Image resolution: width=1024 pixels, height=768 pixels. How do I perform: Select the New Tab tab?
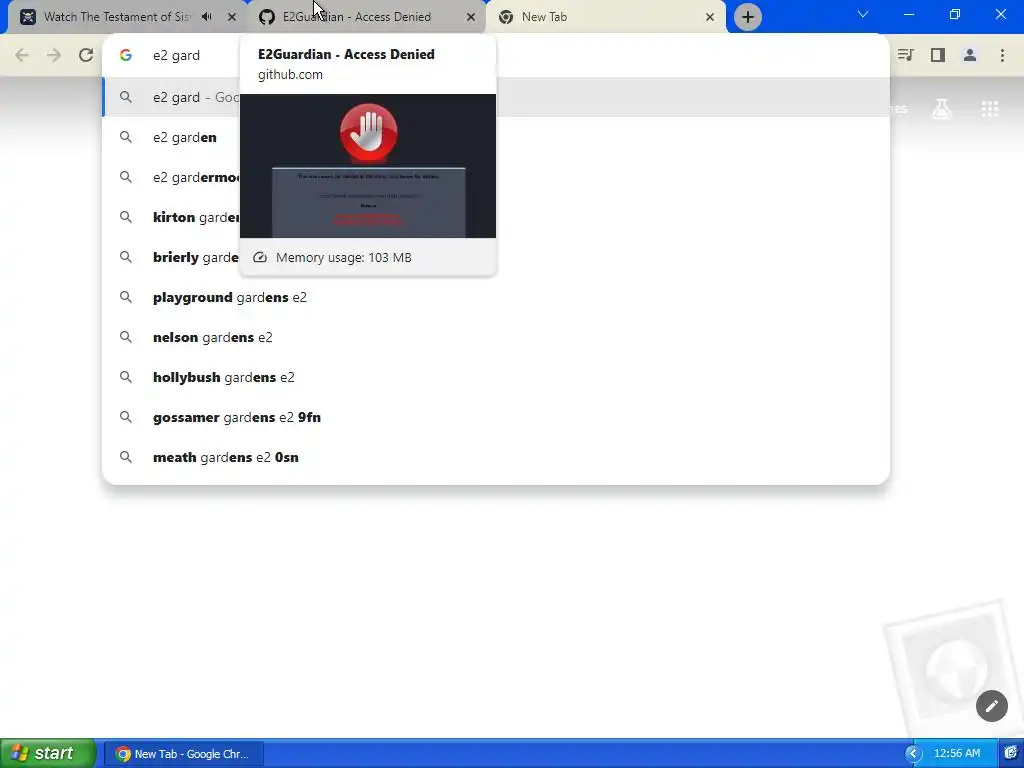click(x=605, y=17)
